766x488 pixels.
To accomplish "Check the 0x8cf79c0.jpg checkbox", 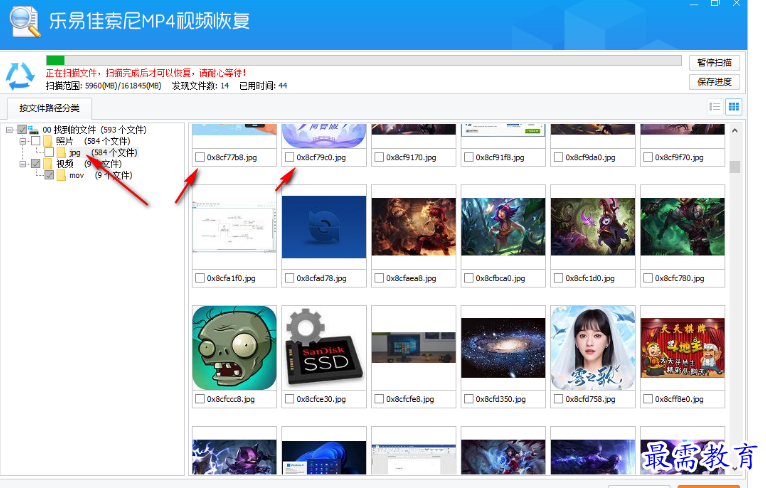I will pos(289,157).
